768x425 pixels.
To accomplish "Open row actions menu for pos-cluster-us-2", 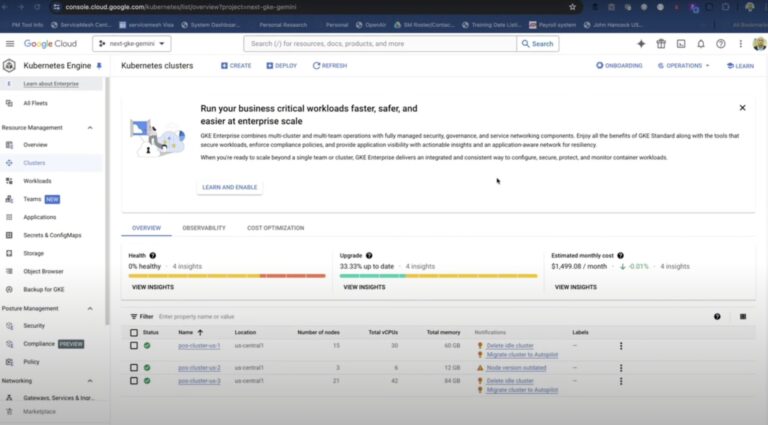I will pyautogui.click(x=620, y=367).
